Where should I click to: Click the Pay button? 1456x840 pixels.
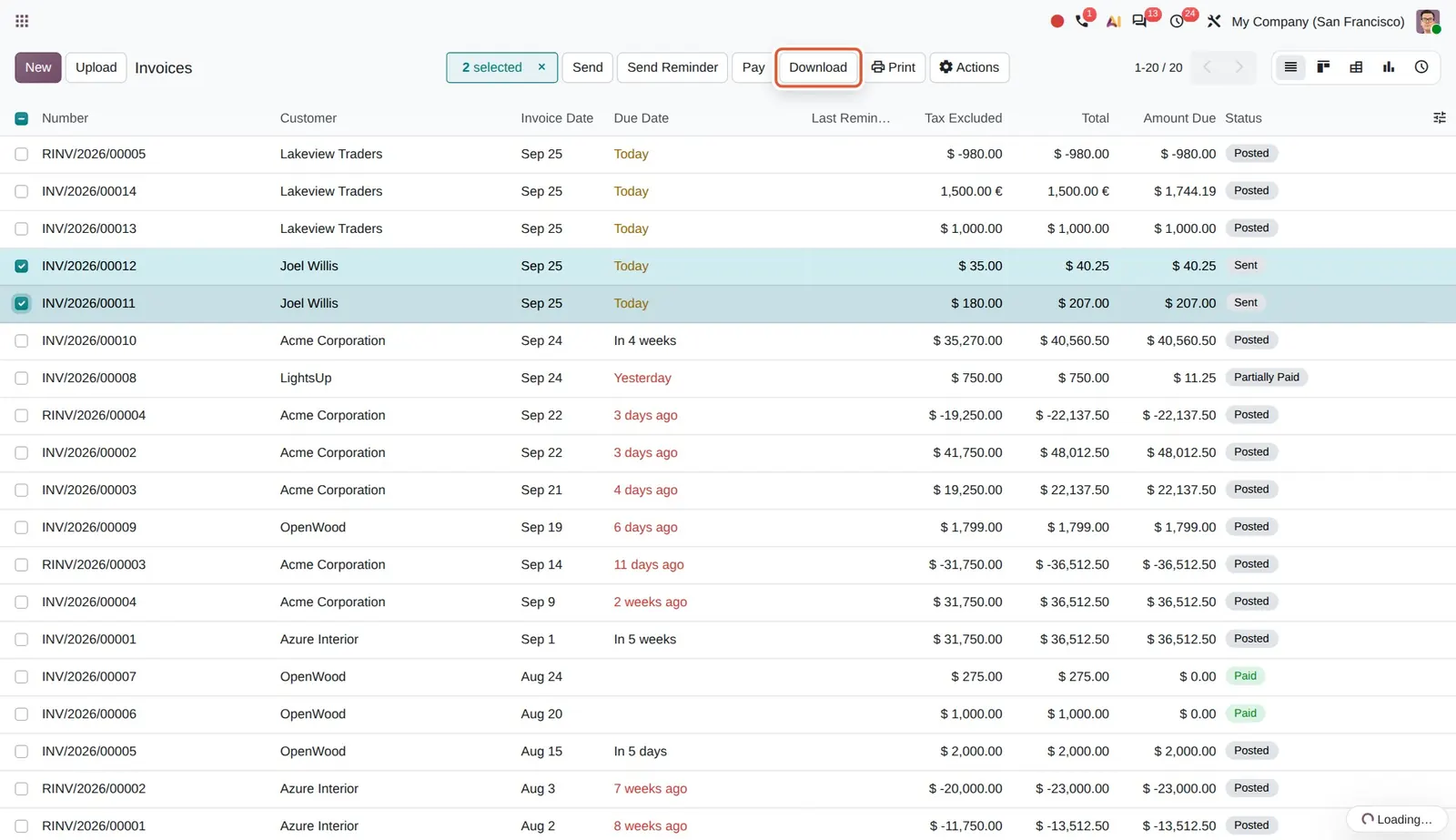753,67
